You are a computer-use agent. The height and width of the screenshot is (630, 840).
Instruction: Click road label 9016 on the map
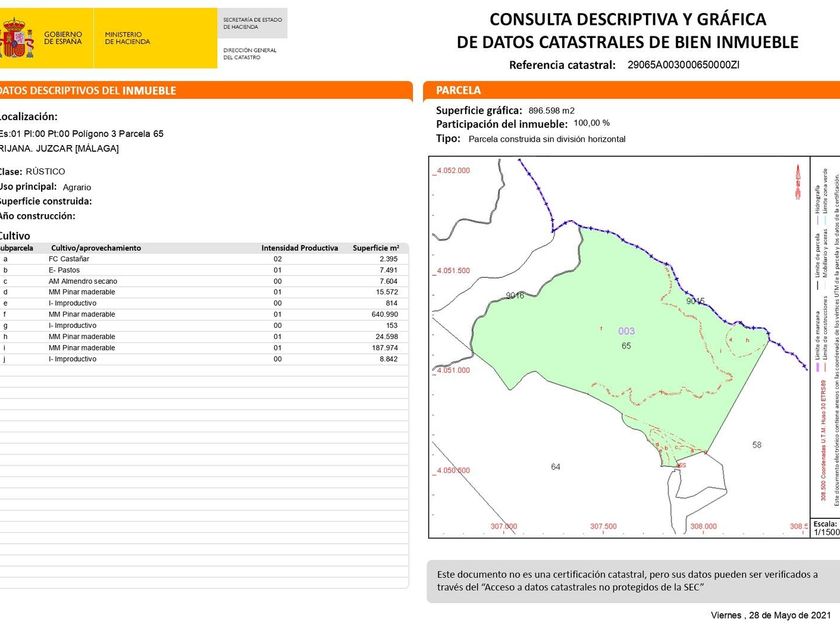(x=515, y=295)
